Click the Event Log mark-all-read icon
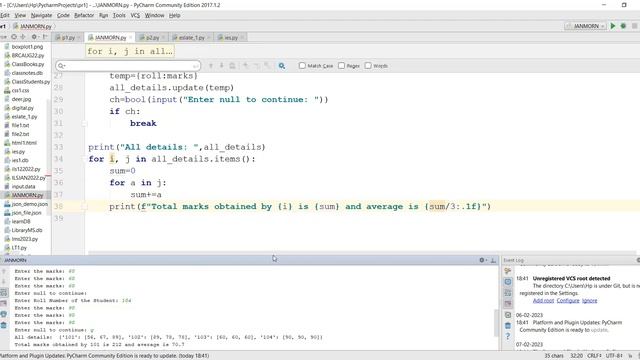 tap(508, 315)
